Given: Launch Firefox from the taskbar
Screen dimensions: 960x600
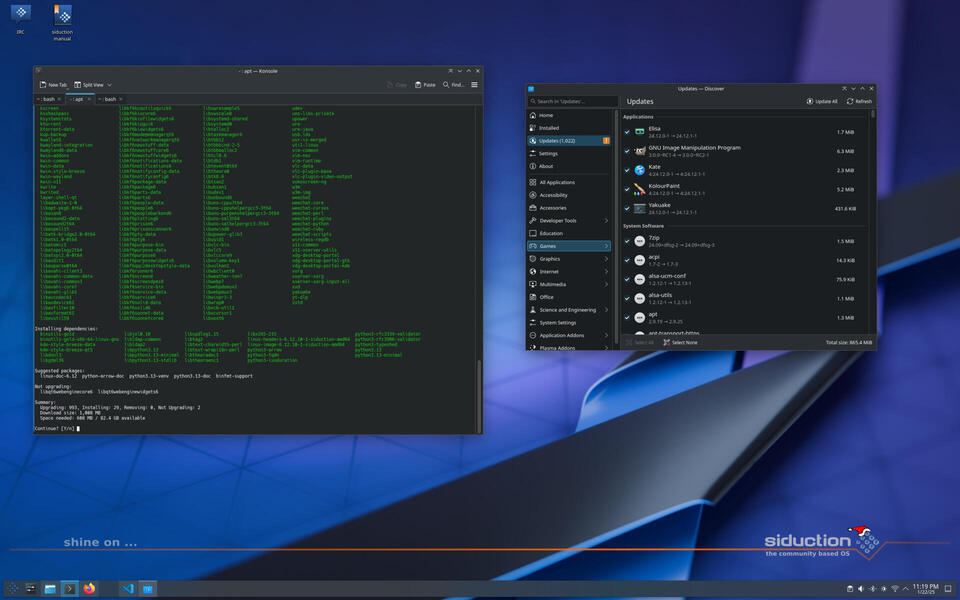Looking at the screenshot, I should click(89, 589).
